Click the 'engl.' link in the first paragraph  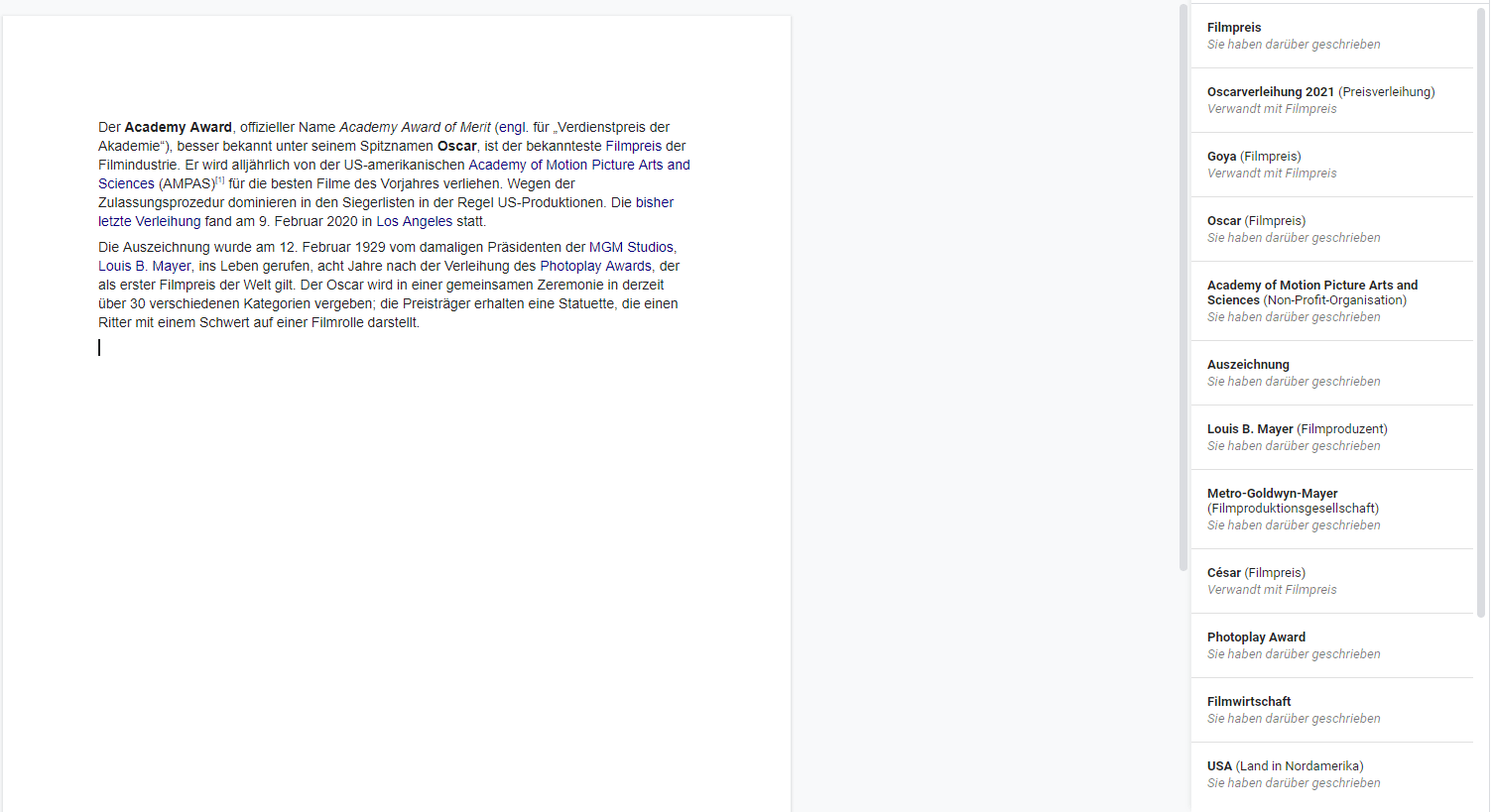514,127
